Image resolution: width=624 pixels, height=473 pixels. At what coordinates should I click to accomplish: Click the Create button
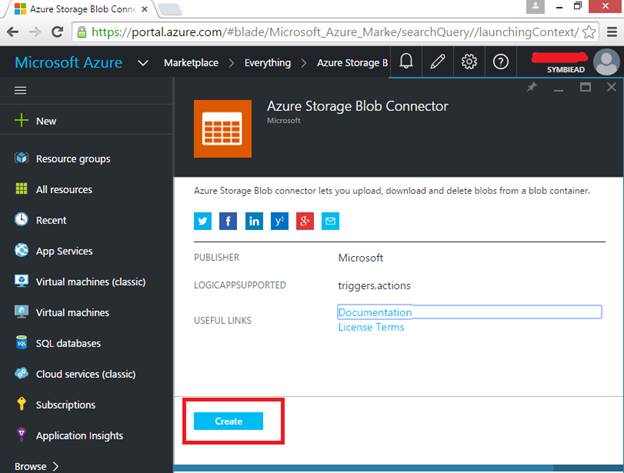228,421
